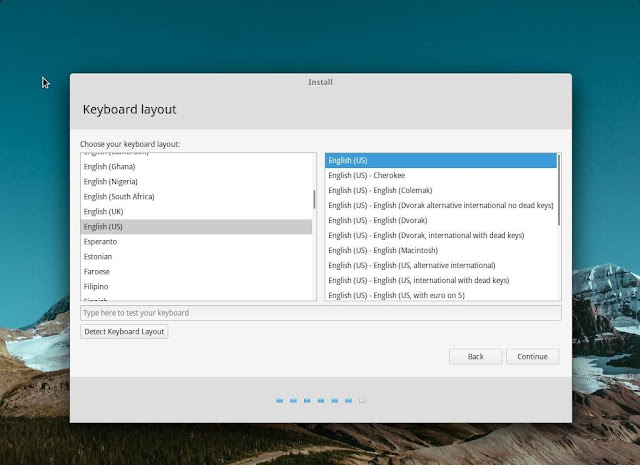Click the keyboard test input field
640x465 pixels.
tap(321, 313)
